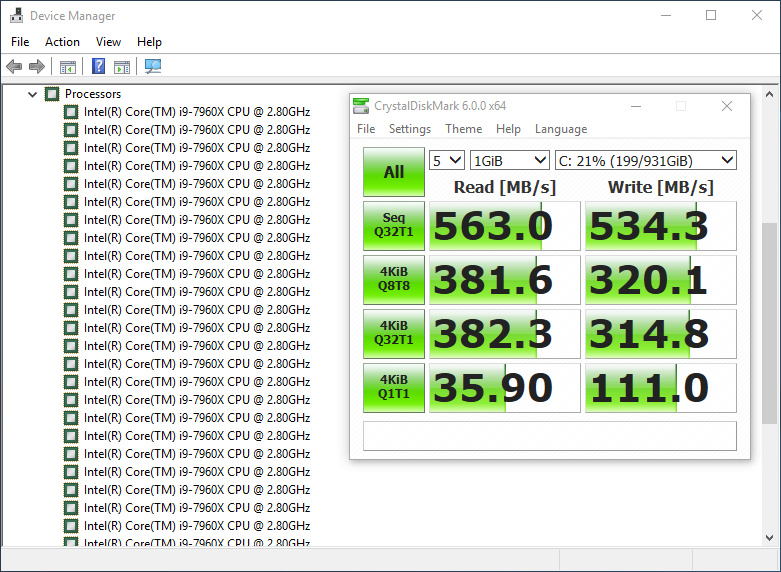The height and width of the screenshot is (572, 781).
Task: Run the 4KiB Q8T8 test button
Action: pyautogui.click(x=394, y=280)
